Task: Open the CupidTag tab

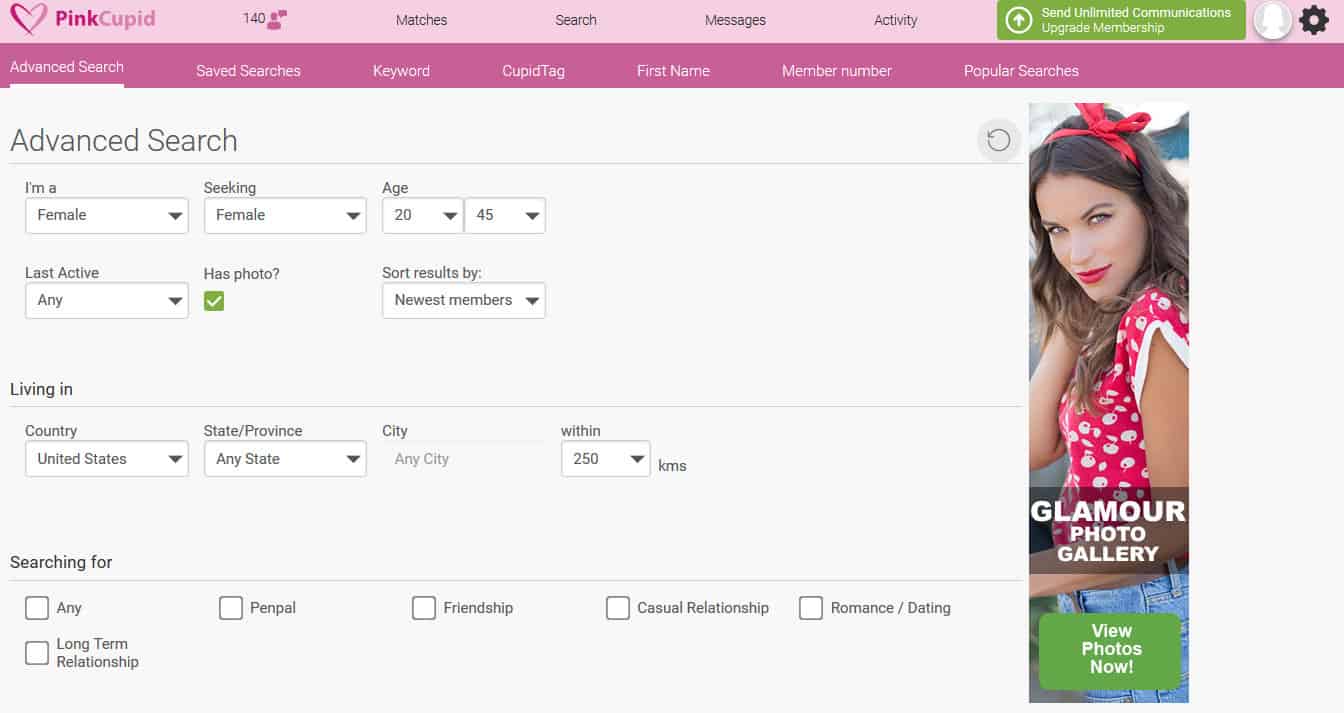Action: tap(533, 71)
